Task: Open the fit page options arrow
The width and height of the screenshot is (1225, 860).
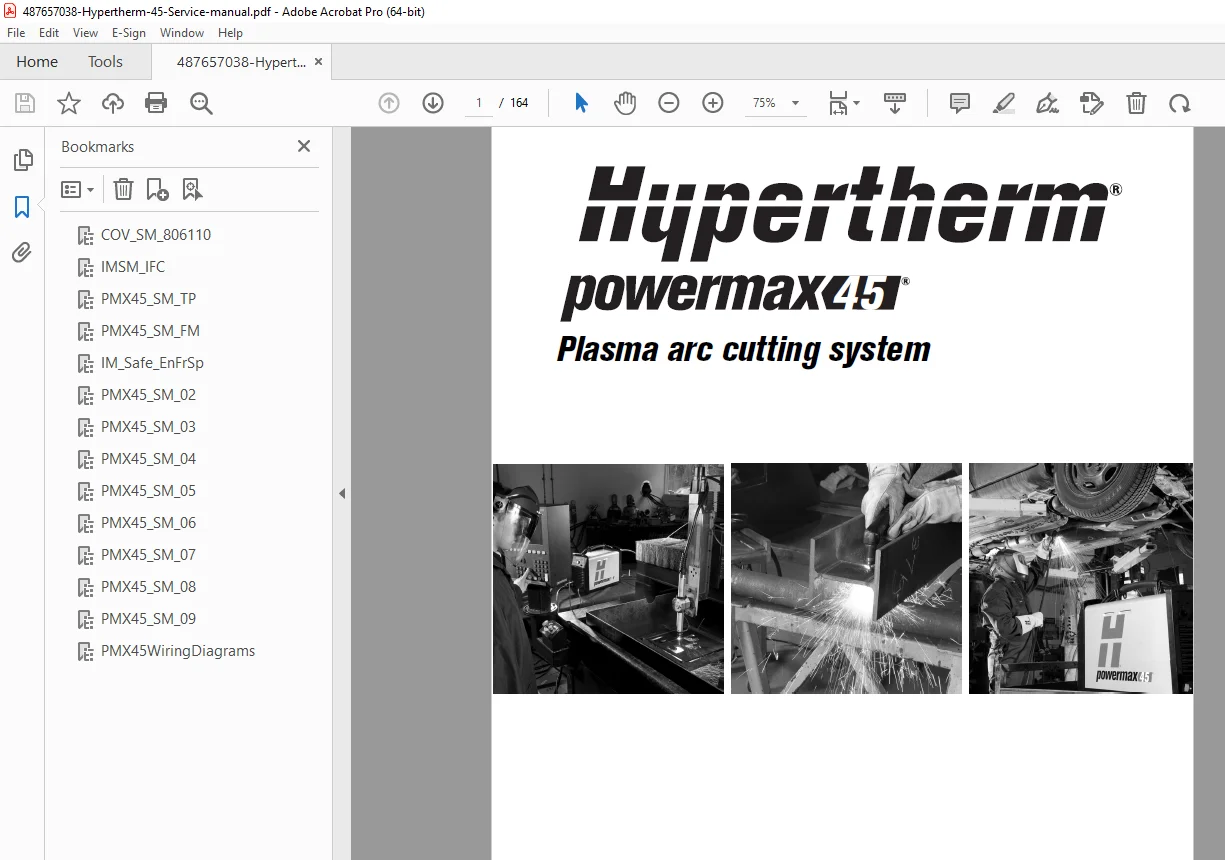Action: click(856, 103)
